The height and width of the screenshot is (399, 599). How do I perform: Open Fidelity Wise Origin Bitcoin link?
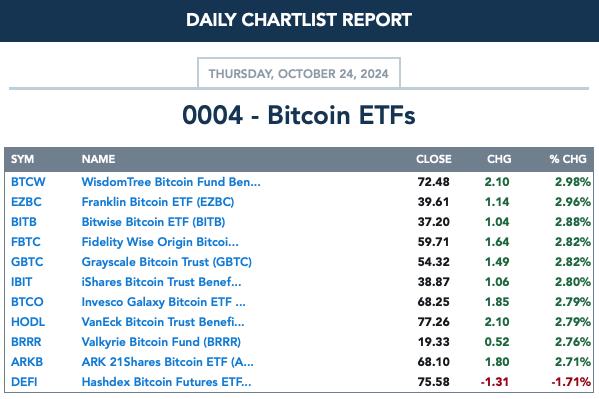coord(160,242)
